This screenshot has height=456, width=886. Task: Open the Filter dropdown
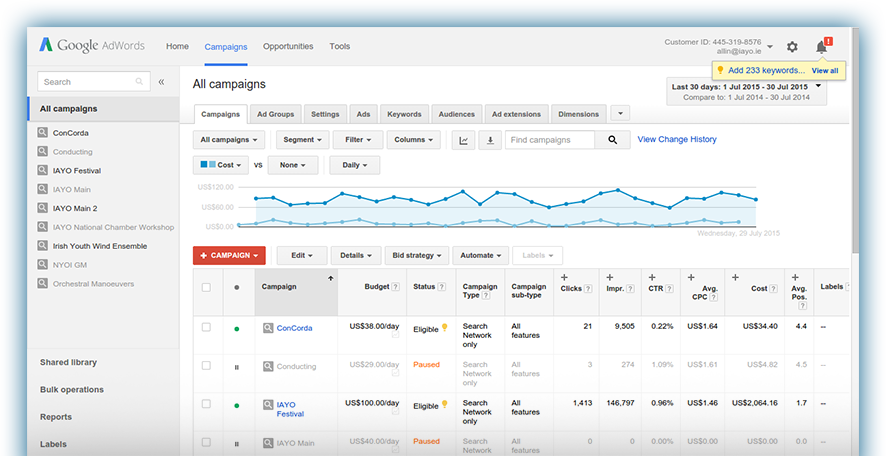click(358, 140)
